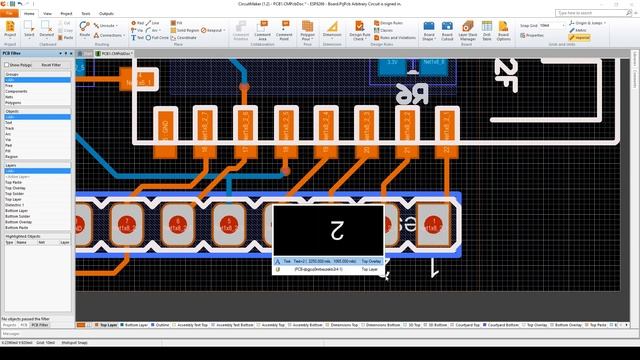Expand the Unroute dropdown
This screenshot has width=640, height=360.
point(117,26)
